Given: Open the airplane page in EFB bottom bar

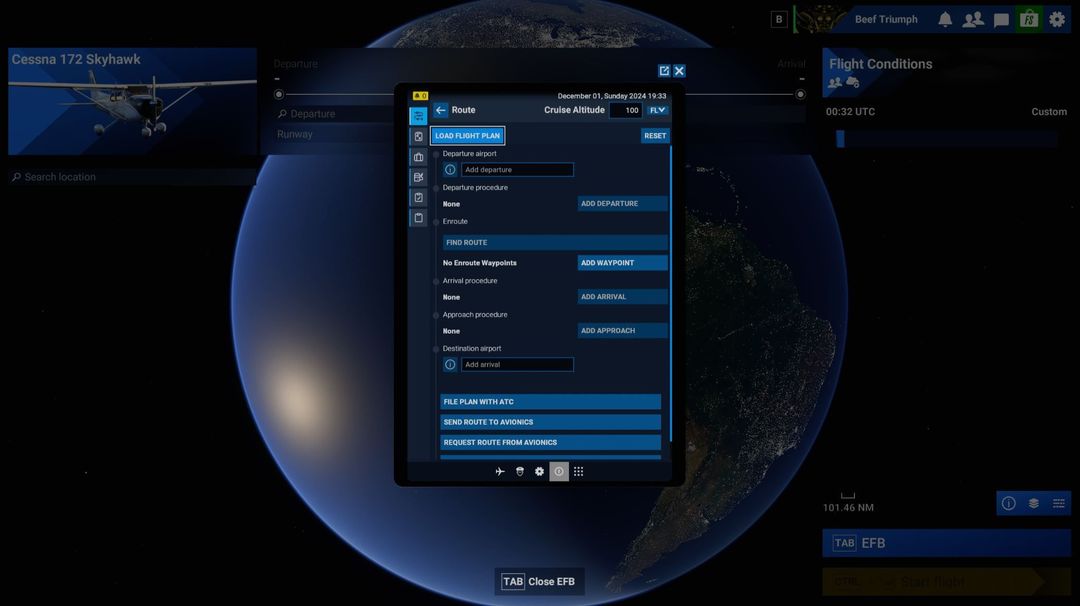Looking at the screenshot, I should point(500,472).
